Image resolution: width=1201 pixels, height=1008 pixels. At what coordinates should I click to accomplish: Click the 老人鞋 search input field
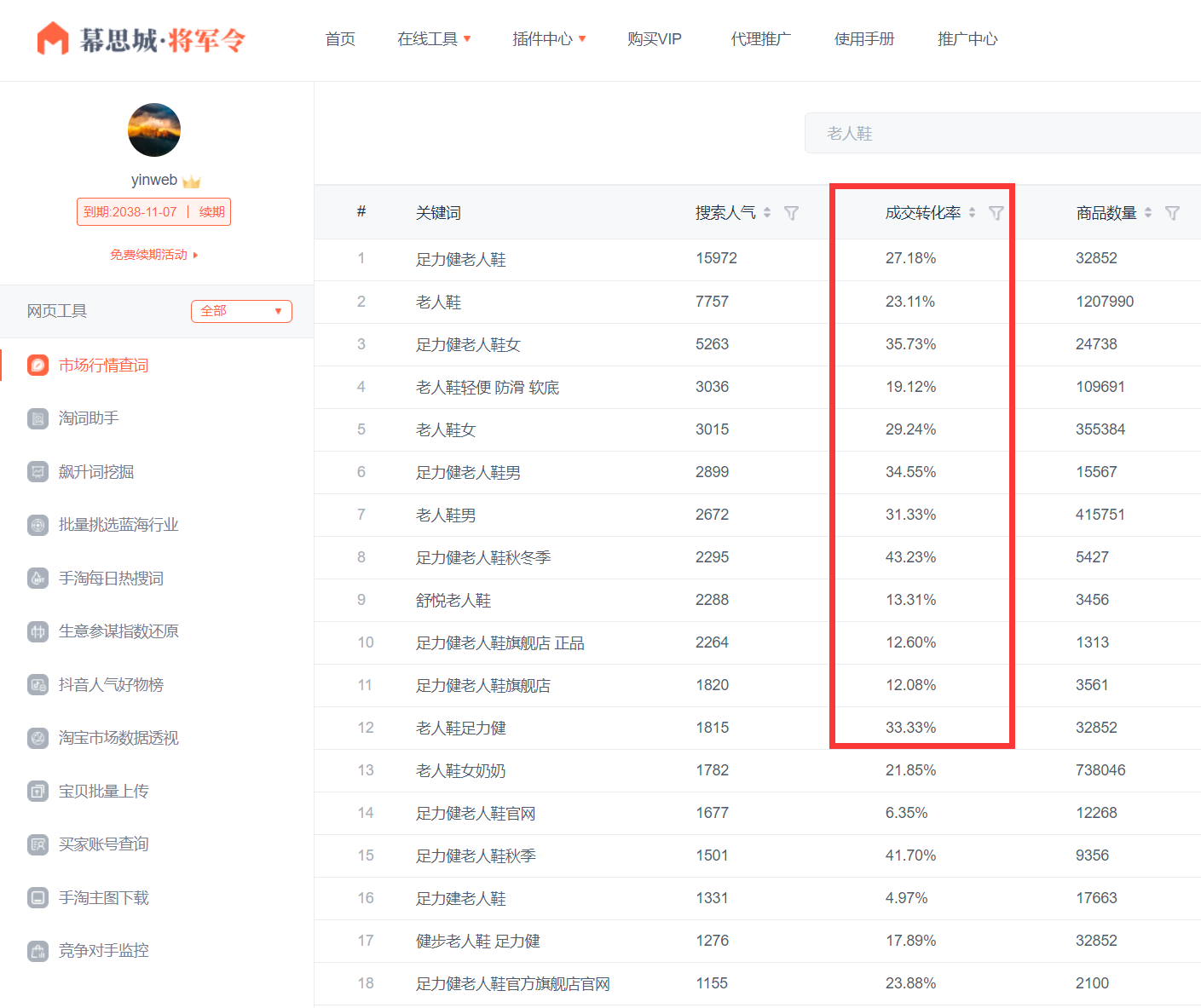click(x=1002, y=133)
